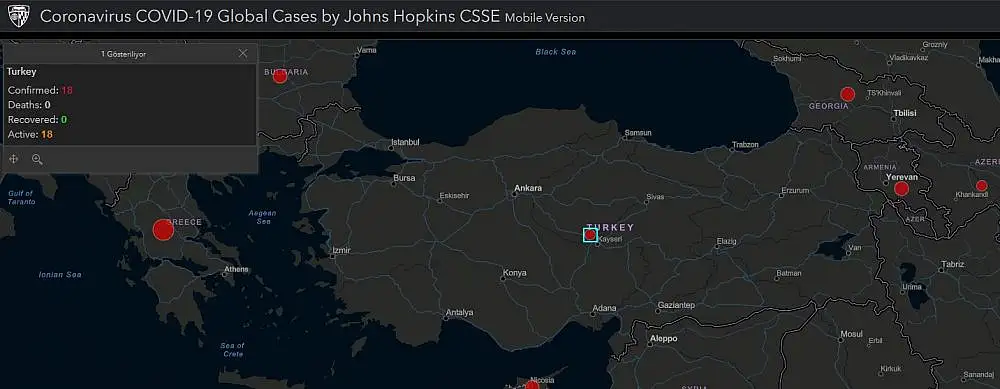Image resolution: width=1000 pixels, height=389 pixels.
Task: Click the Azerbaijan red case marker near Khankandi
Action: 982,186
